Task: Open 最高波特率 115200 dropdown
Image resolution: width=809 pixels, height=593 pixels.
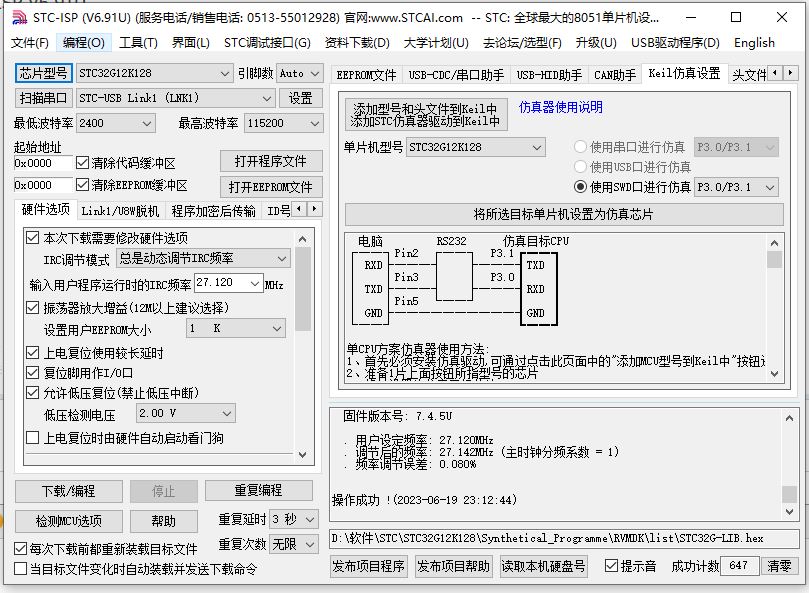Action: (283, 123)
